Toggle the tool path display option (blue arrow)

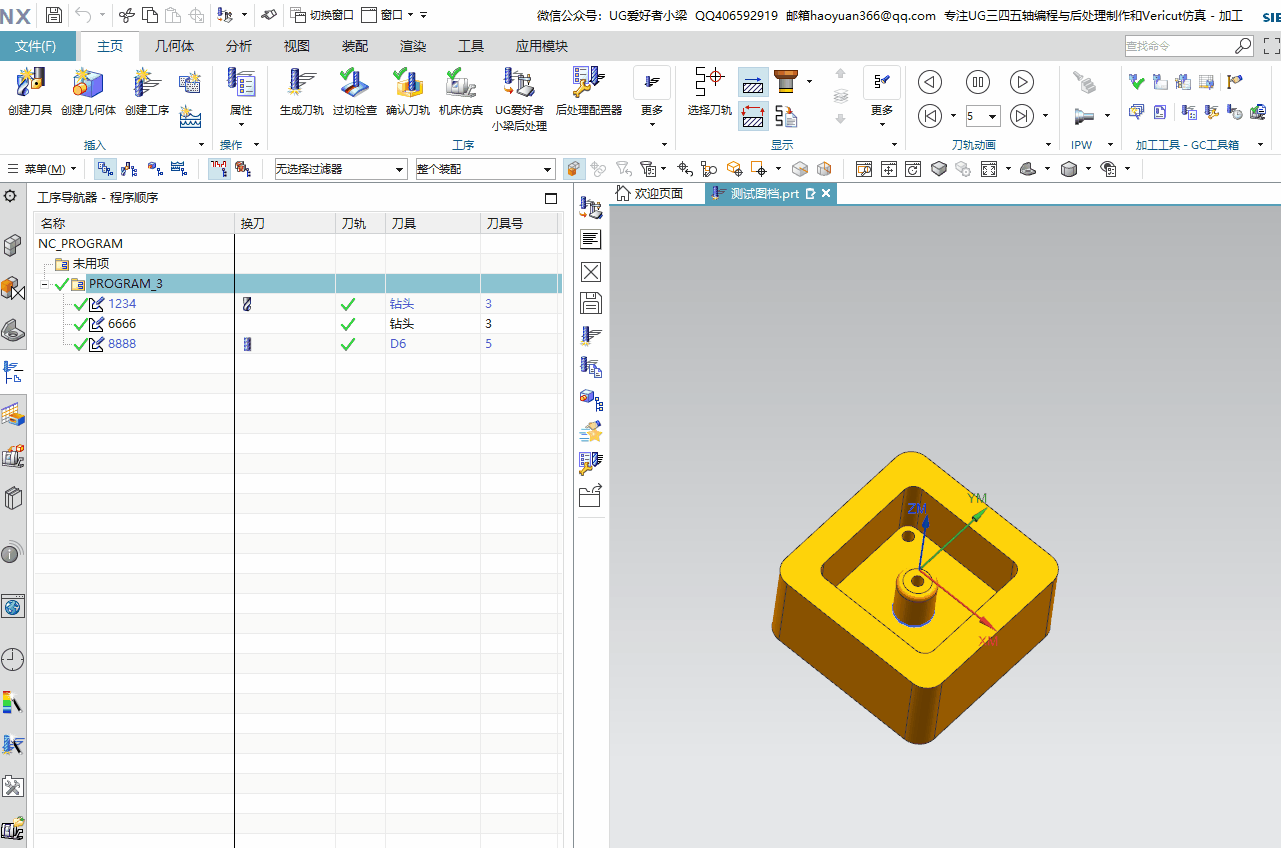753,83
